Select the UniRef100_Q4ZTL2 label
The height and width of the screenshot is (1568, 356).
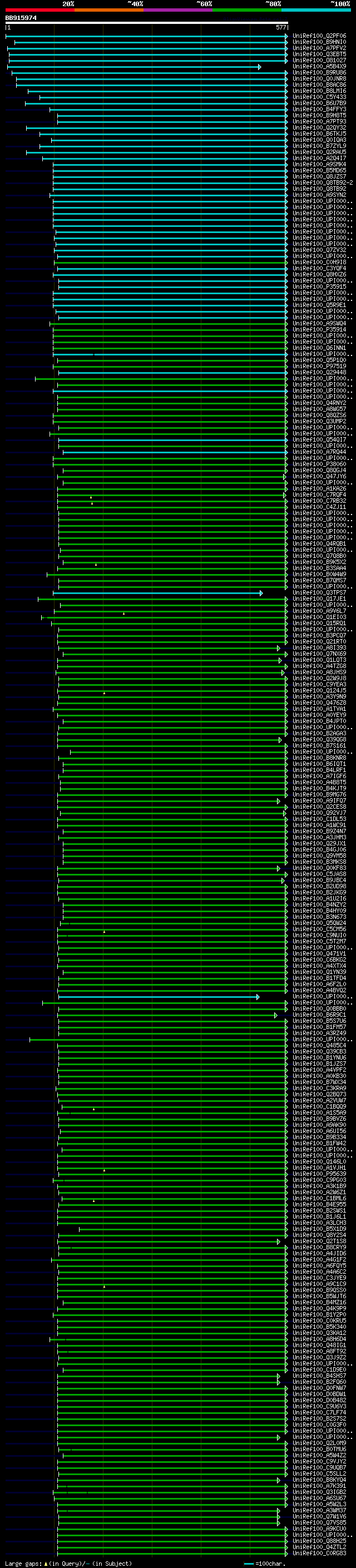319,1547
